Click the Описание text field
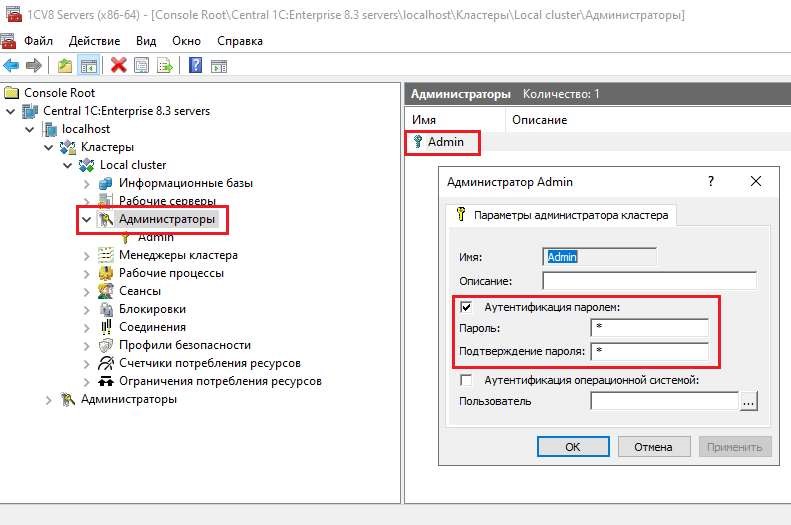The image size is (791, 525). (x=649, y=281)
